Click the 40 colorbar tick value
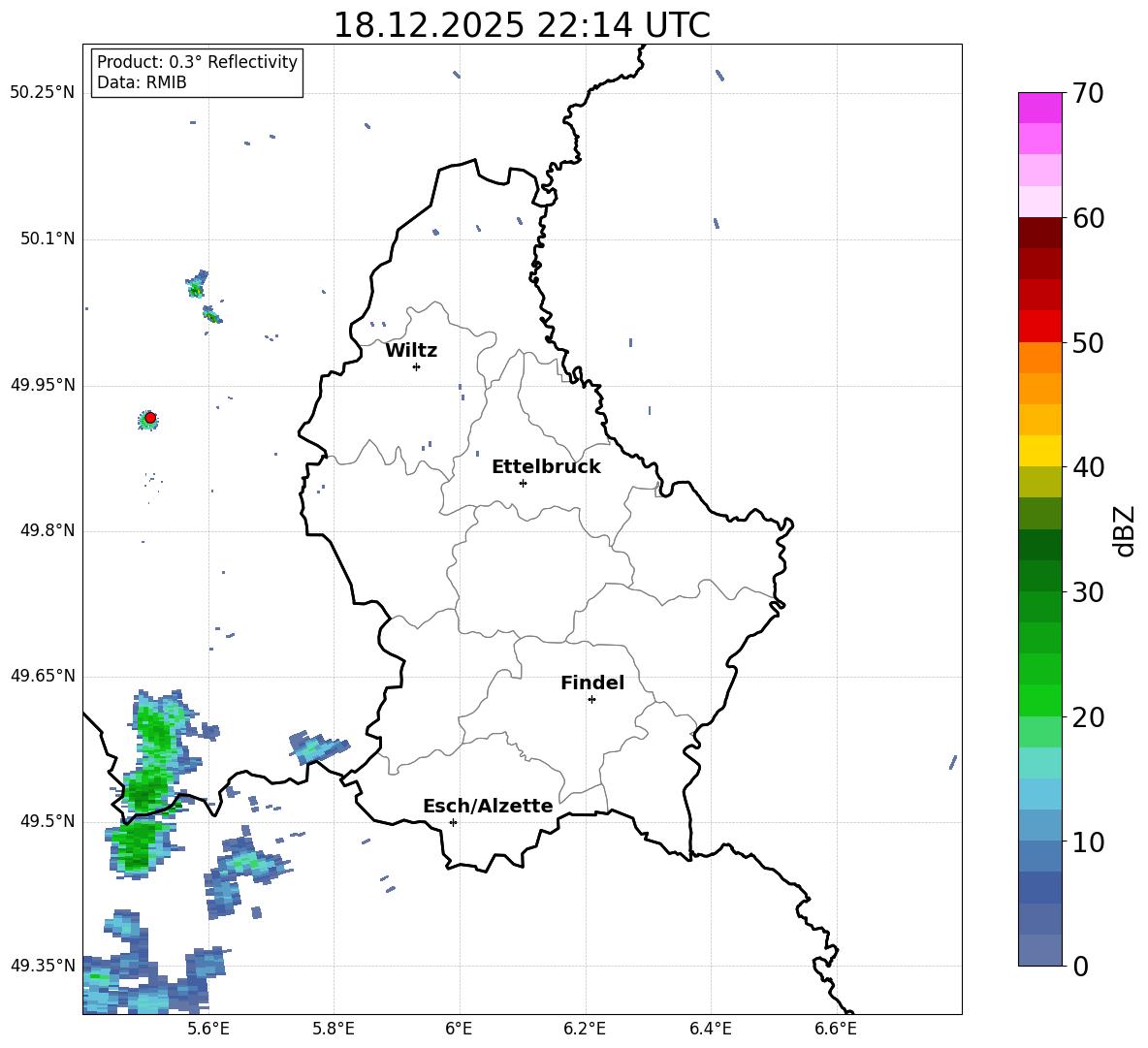The width and height of the screenshot is (1148, 1048). pyautogui.click(x=1088, y=467)
